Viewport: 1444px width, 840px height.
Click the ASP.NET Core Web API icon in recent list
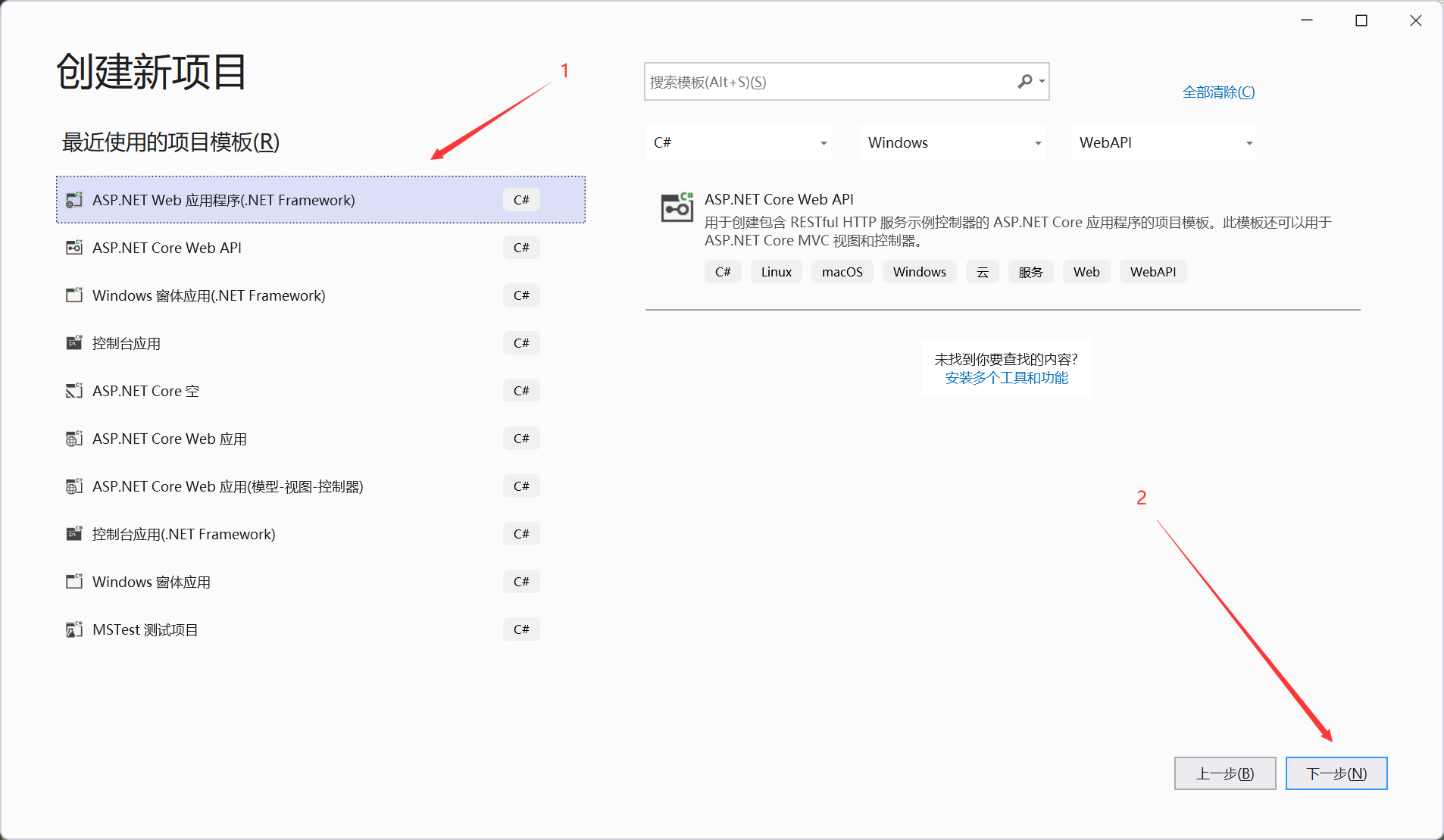[73, 248]
